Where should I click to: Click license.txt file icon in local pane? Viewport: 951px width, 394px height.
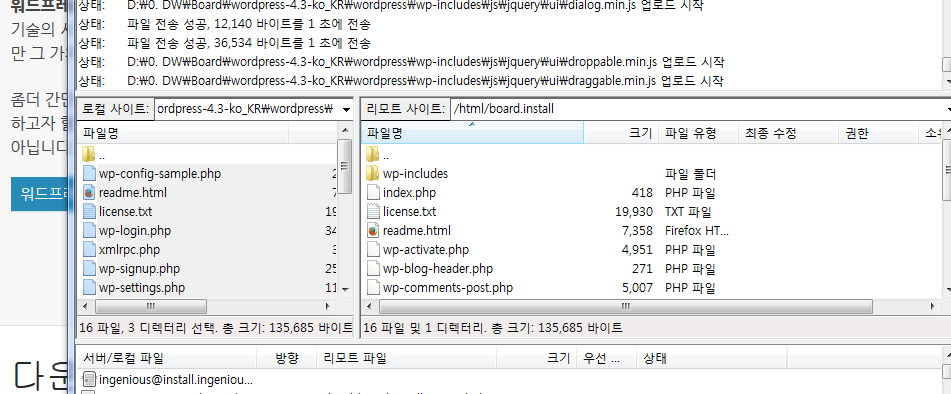pos(89,212)
